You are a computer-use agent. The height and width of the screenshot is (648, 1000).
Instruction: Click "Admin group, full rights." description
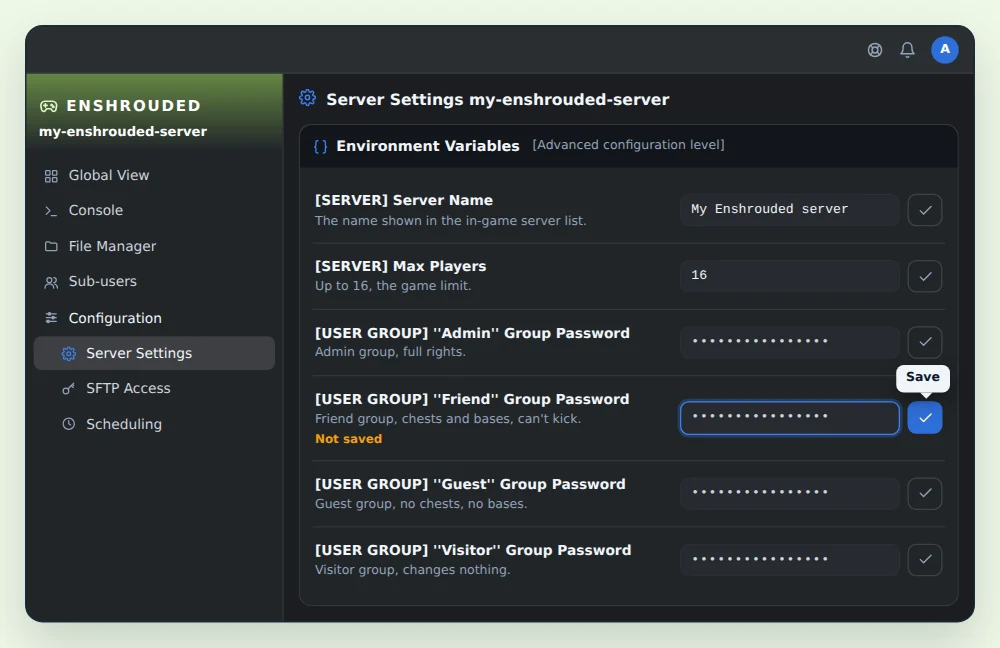[x=390, y=351]
